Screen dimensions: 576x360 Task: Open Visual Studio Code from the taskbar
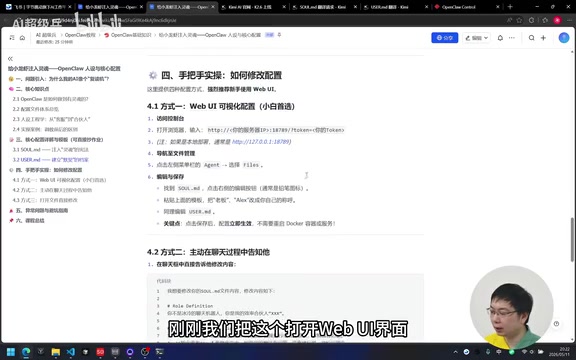coord(71,352)
